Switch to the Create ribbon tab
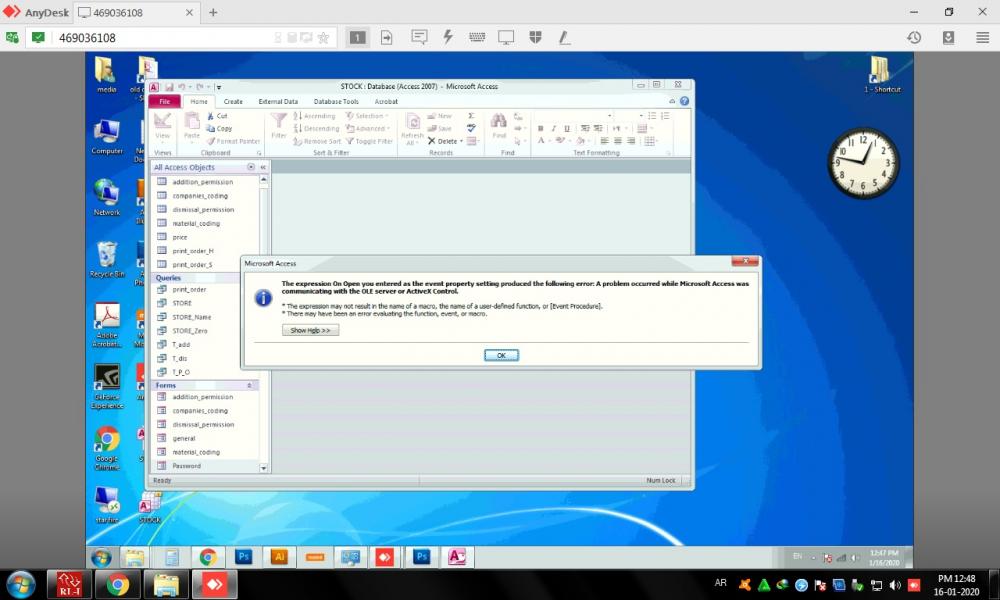Screen dimensions: 1000x600 (x=233, y=101)
